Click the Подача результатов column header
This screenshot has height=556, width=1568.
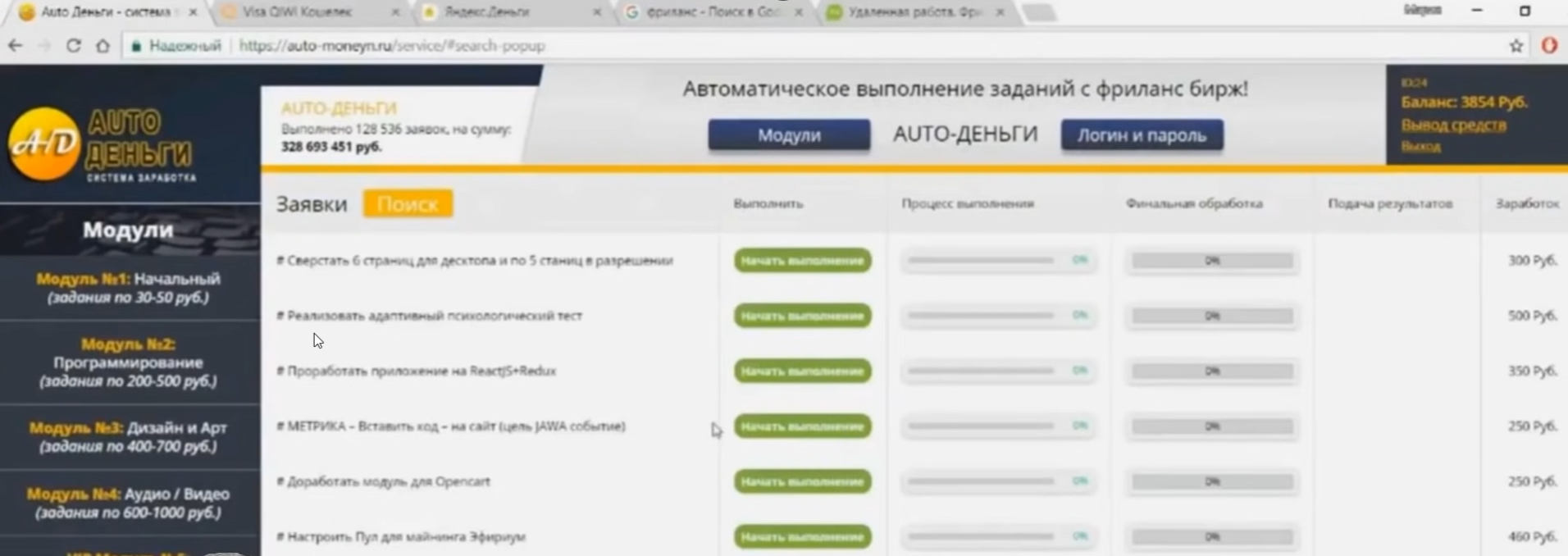(x=1390, y=203)
